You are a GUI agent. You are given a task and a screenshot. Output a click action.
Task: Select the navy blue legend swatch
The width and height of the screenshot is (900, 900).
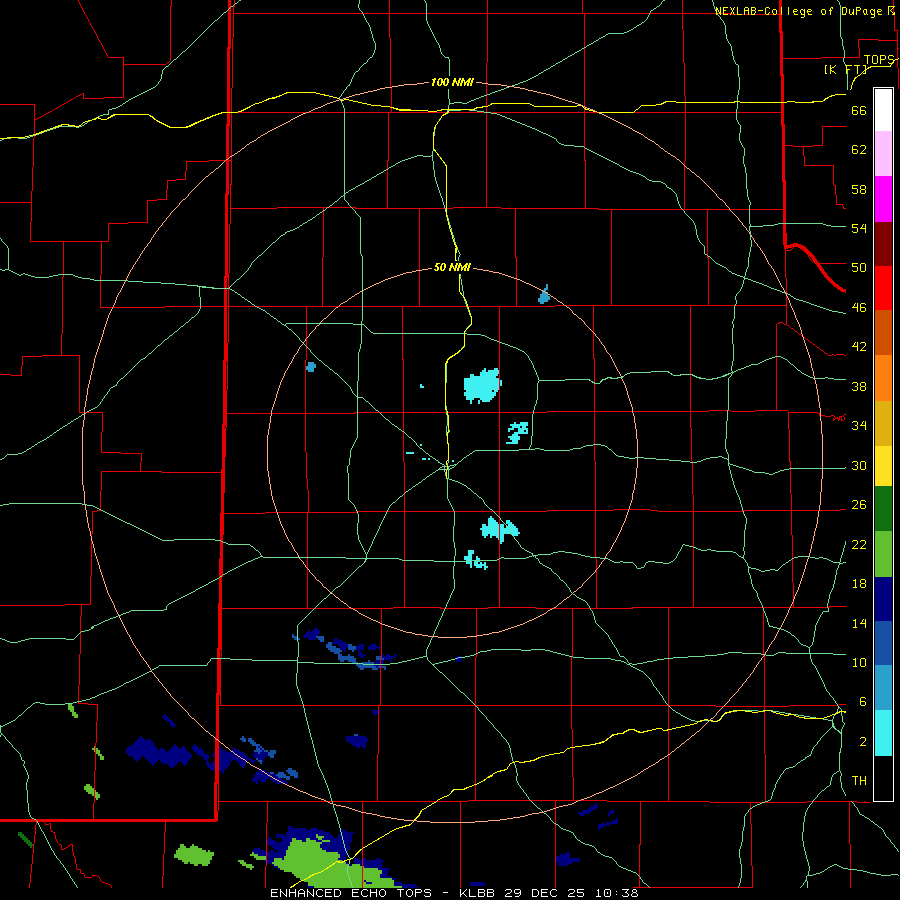coord(883,599)
